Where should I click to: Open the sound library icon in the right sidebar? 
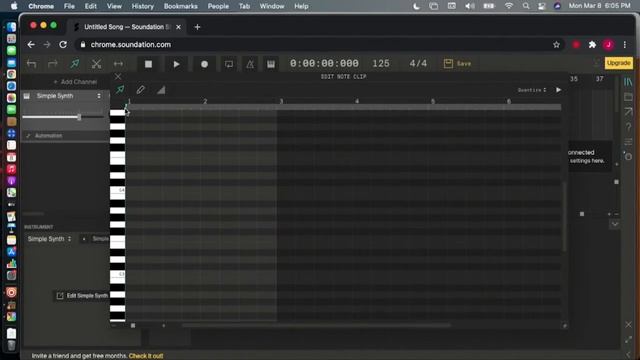628,82
